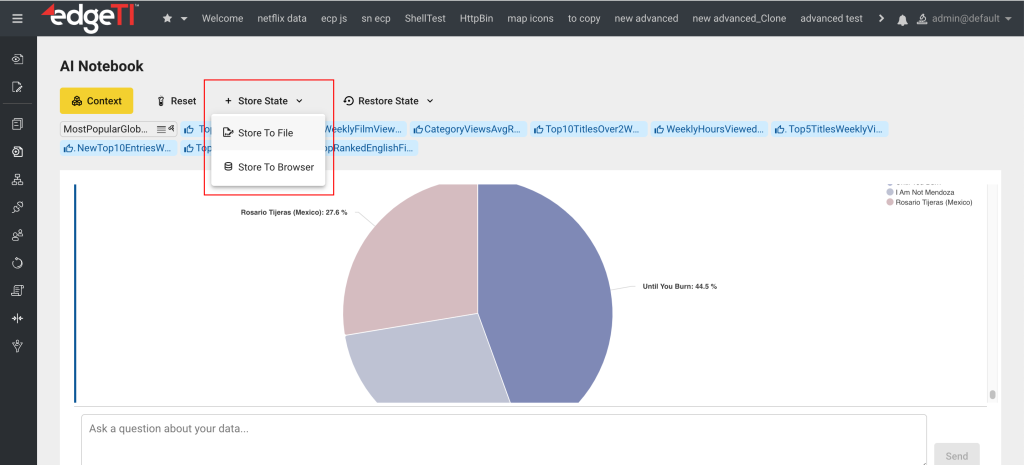Click the notifications bell icon
Viewport: 1024px width, 465px height.
point(903,19)
